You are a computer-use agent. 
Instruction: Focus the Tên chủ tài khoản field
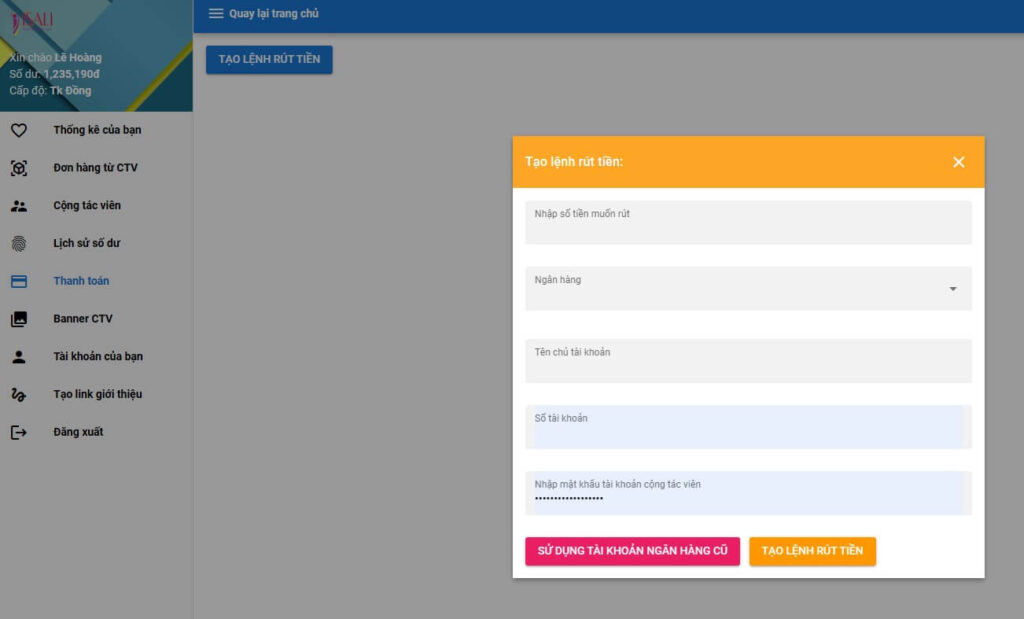click(x=748, y=361)
